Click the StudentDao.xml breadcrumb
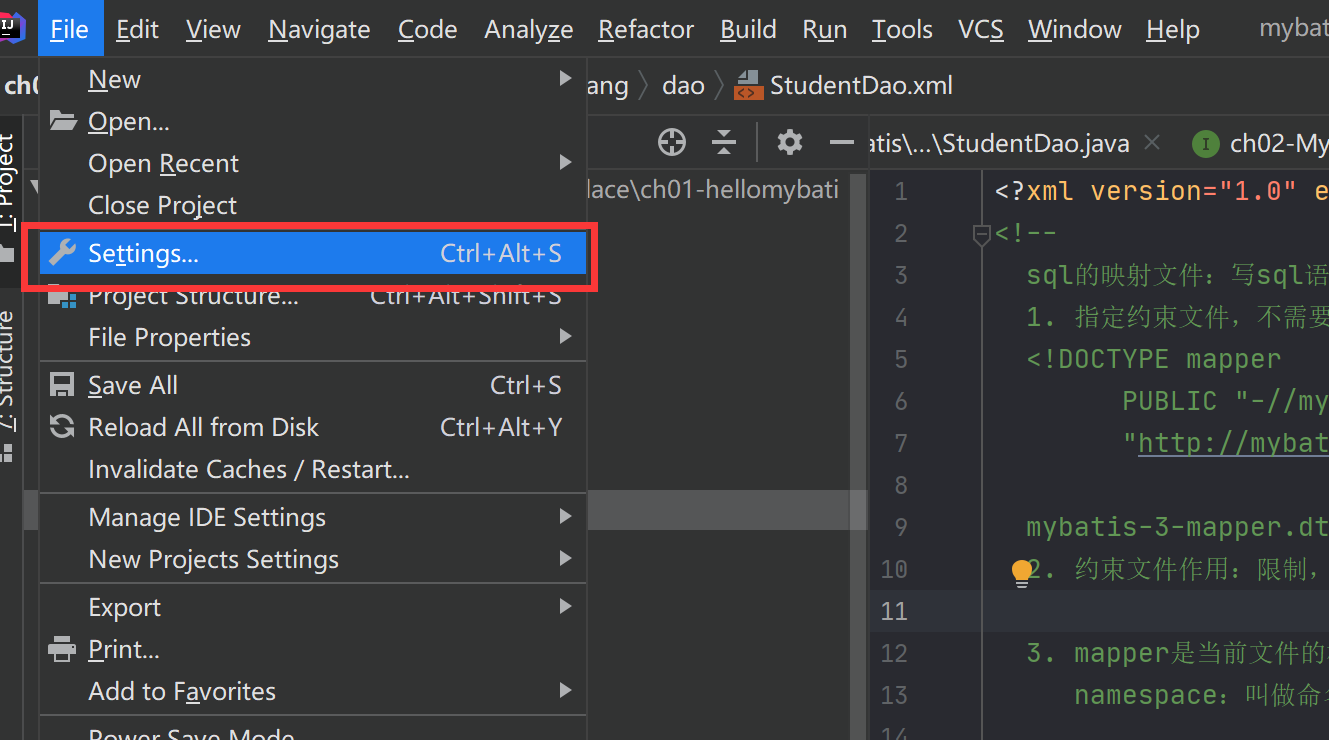Viewport: 1329px width, 740px height. [x=861, y=86]
